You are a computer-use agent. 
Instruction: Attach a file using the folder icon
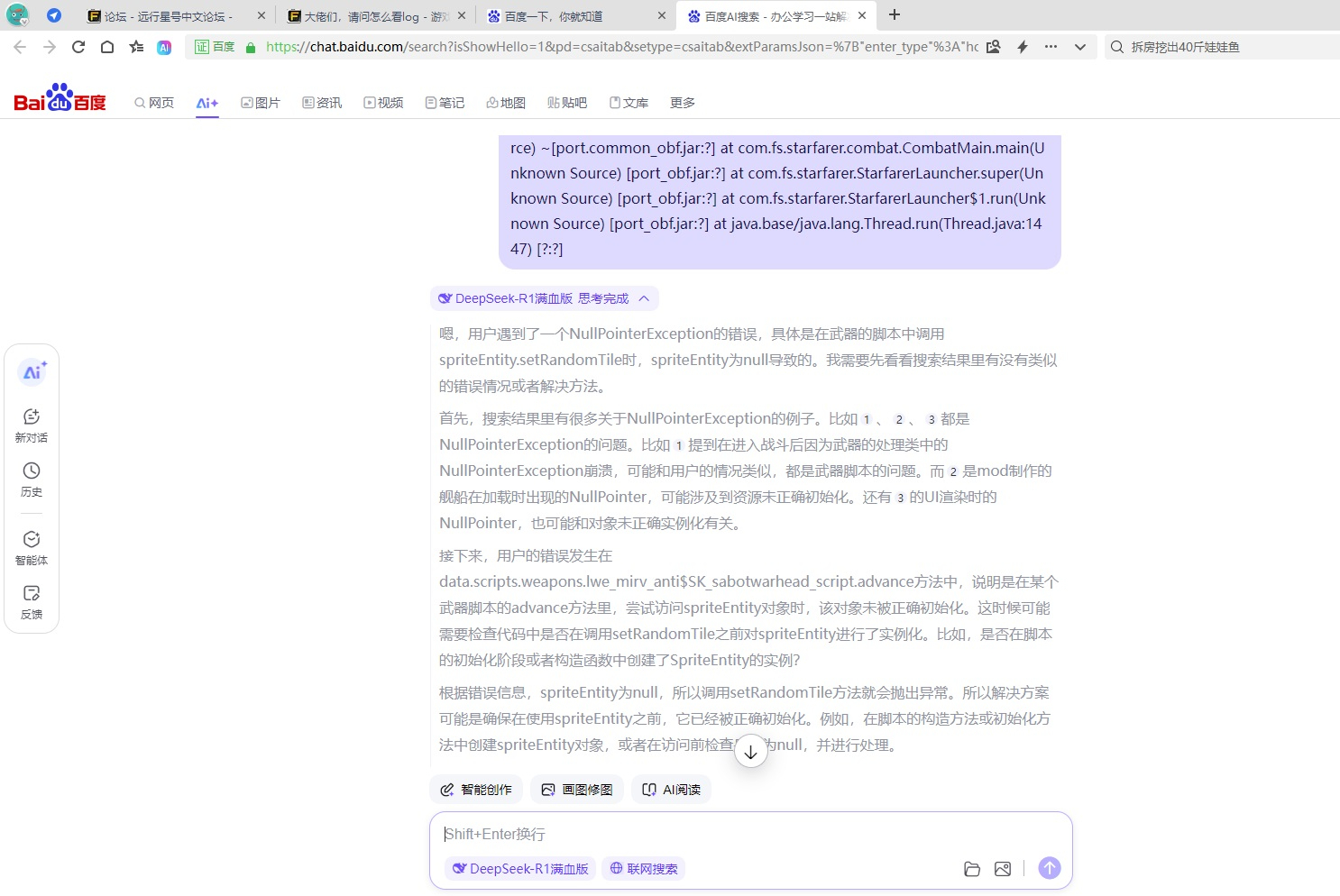[971, 868]
